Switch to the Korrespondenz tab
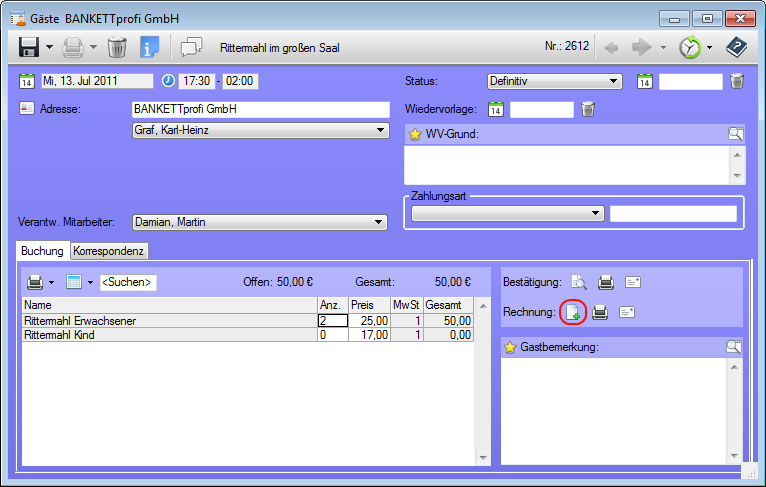 [x=108, y=251]
